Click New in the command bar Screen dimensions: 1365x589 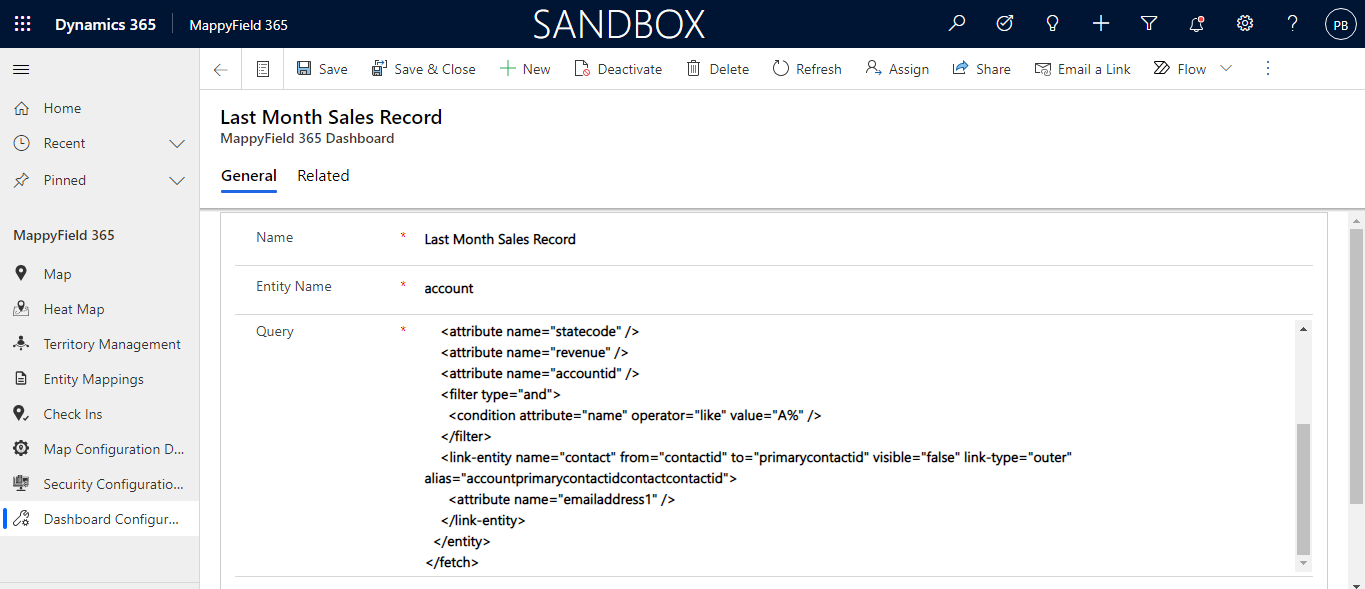pyautogui.click(x=525, y=69)
